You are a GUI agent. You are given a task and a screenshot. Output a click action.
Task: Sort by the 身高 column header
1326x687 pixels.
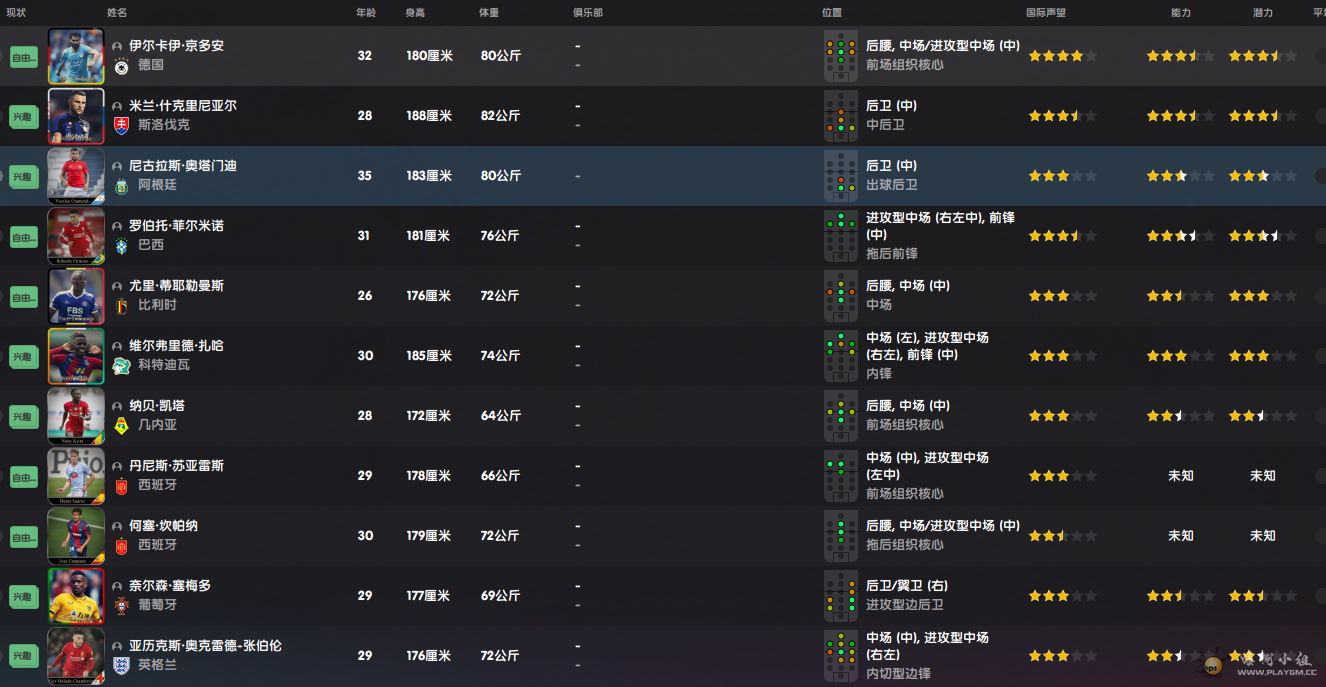pos(415,13)
